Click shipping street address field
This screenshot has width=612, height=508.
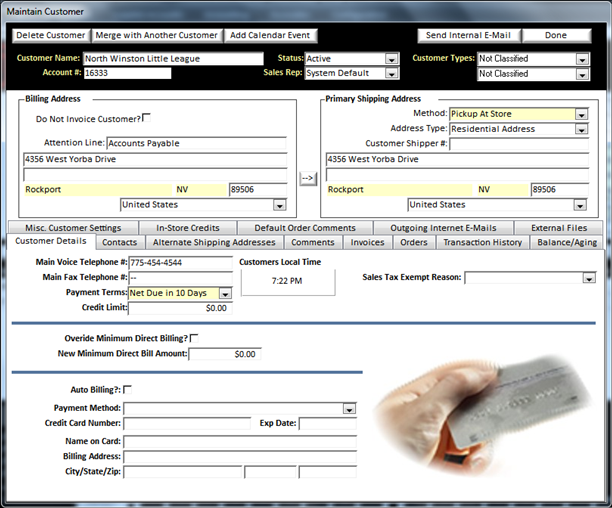click(x=457, y=159)
